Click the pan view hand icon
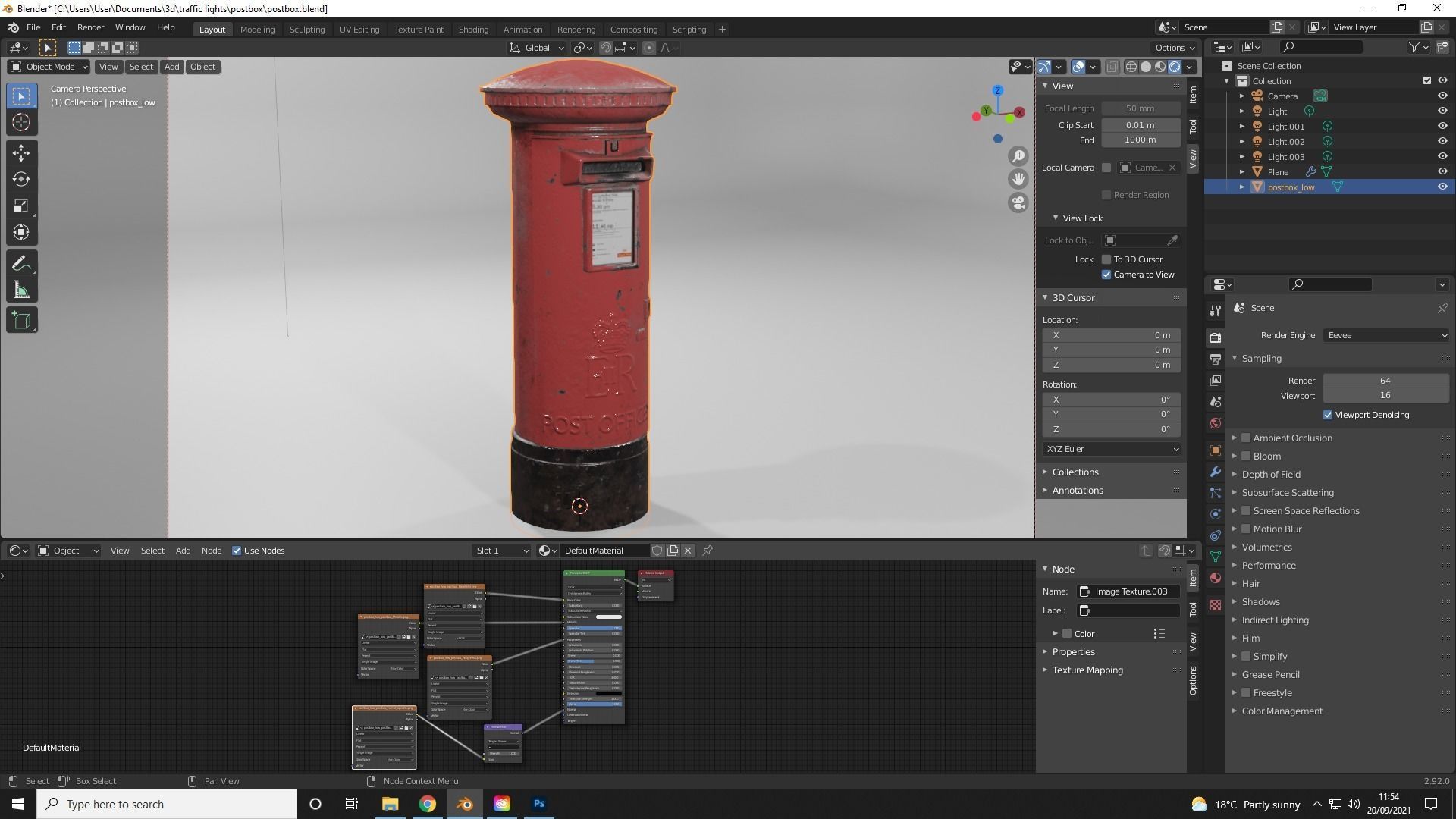The height and width of the screenshot is (819, 1456). 1018,179
